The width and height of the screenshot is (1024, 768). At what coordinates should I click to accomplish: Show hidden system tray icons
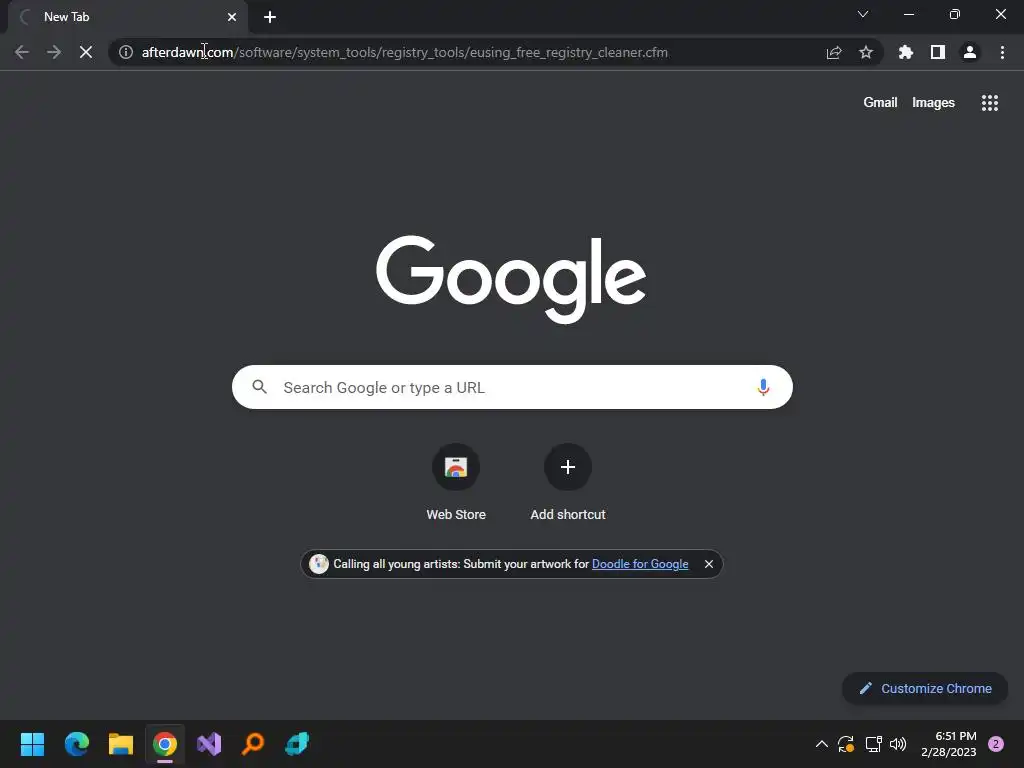click(x=822, y=744)
